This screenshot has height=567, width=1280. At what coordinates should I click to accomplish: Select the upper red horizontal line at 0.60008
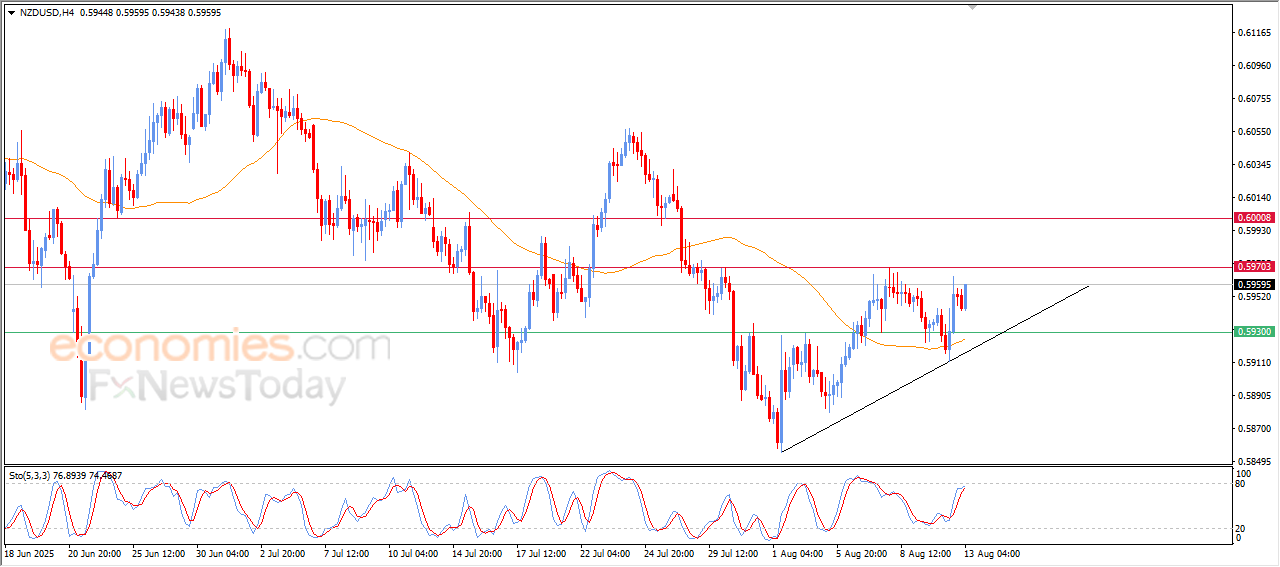[617, 218]
